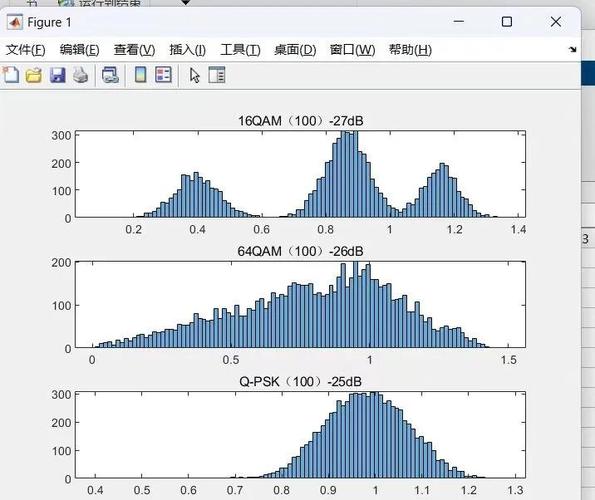The image size is (595, 500).
Task: Click the New Figure toolbar icon
Action: click(x=11, y=75)
